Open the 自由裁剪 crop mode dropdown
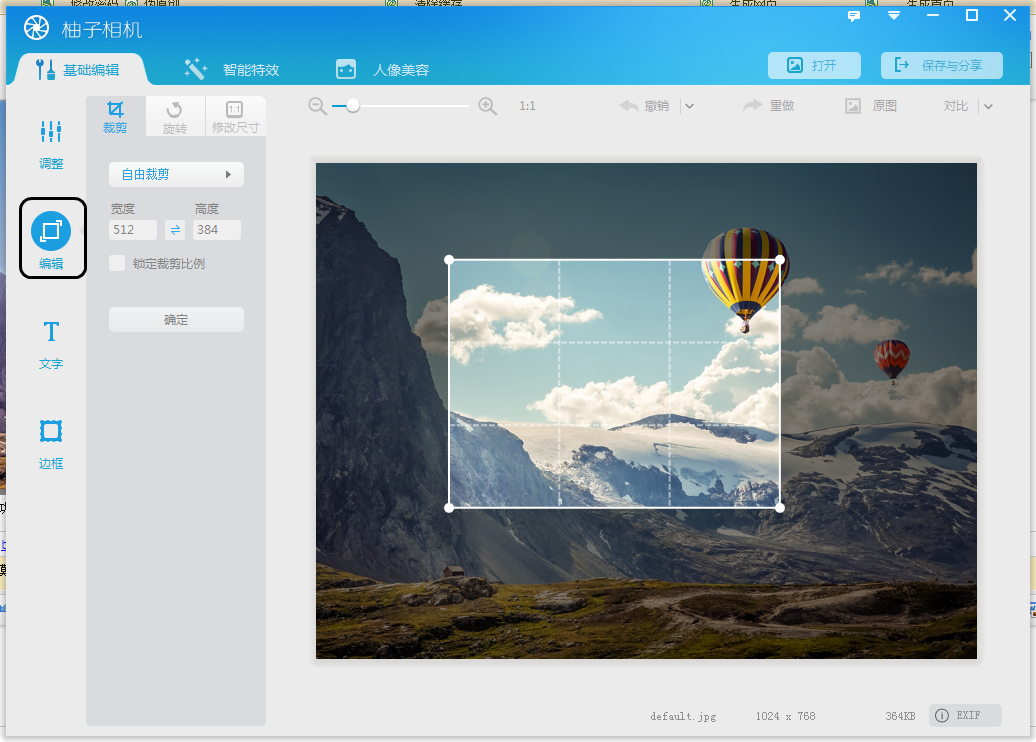This screenshot has width=1036, height=742. (176, 174)
